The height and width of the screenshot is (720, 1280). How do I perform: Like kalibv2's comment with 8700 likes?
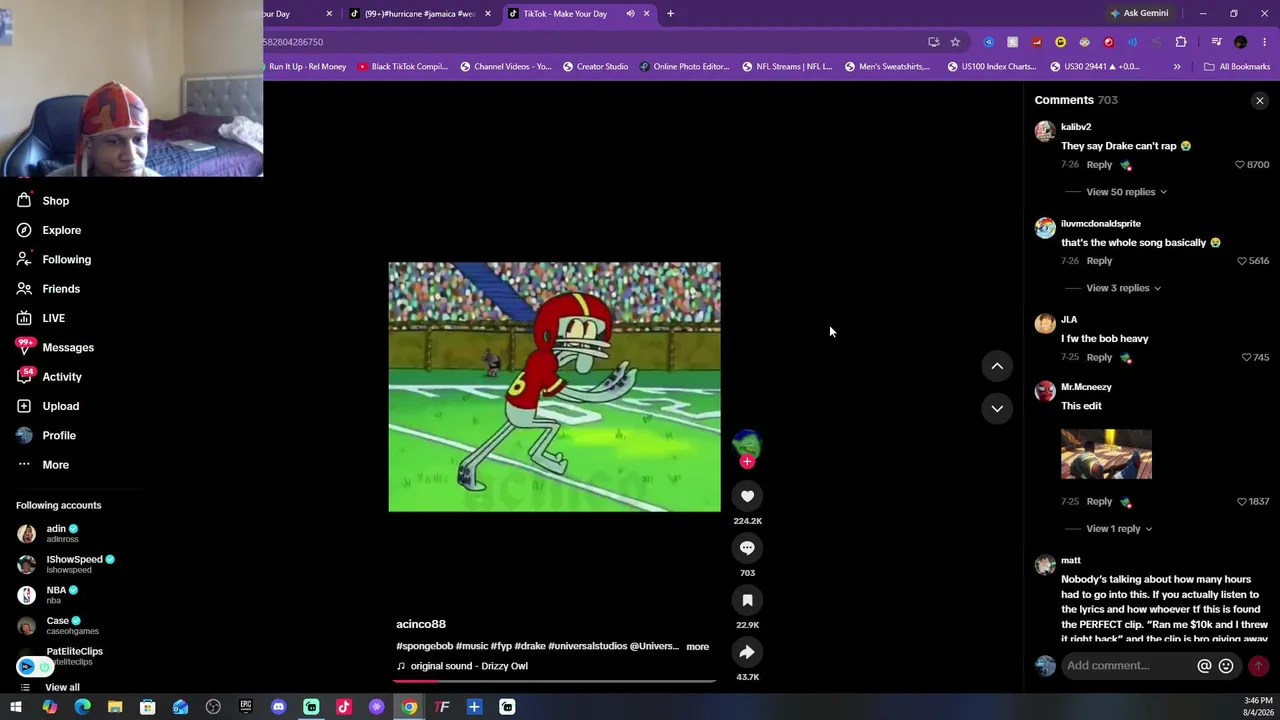tap(1240, 165)
